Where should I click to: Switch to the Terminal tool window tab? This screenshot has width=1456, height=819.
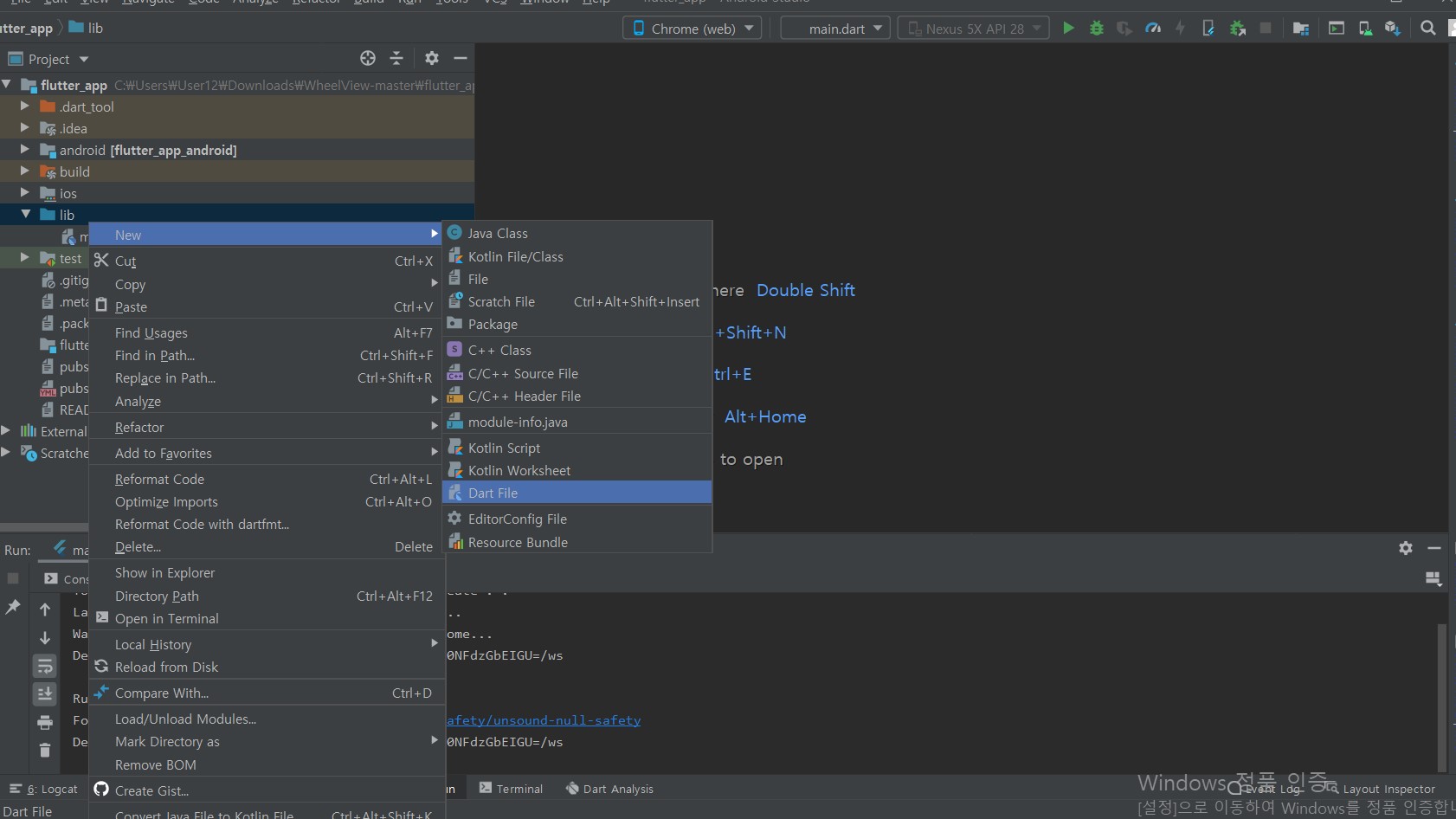click(511, 789)
